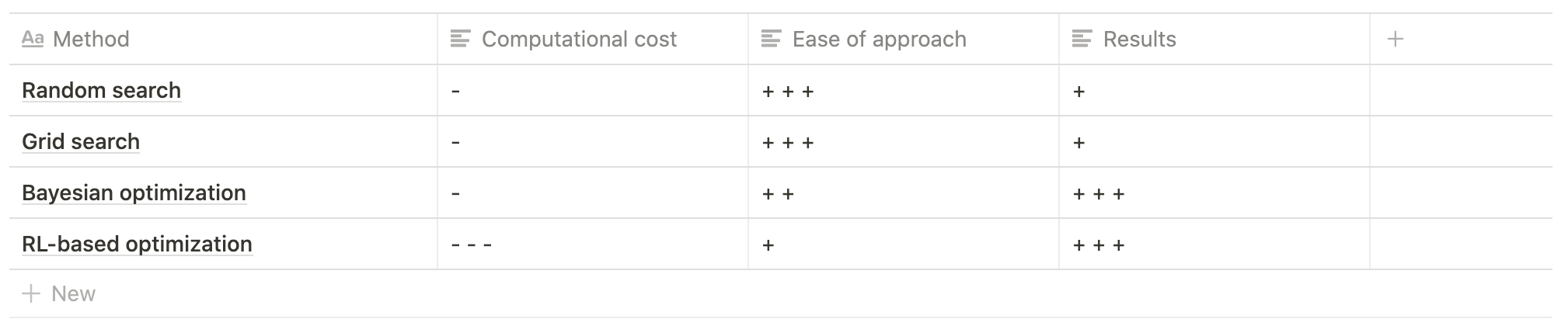Click the Aa title-type icon beside Method
Image resolution: width=1568 pixels, height=326 pixels.
pyautogui.click(x=33, y=39)
